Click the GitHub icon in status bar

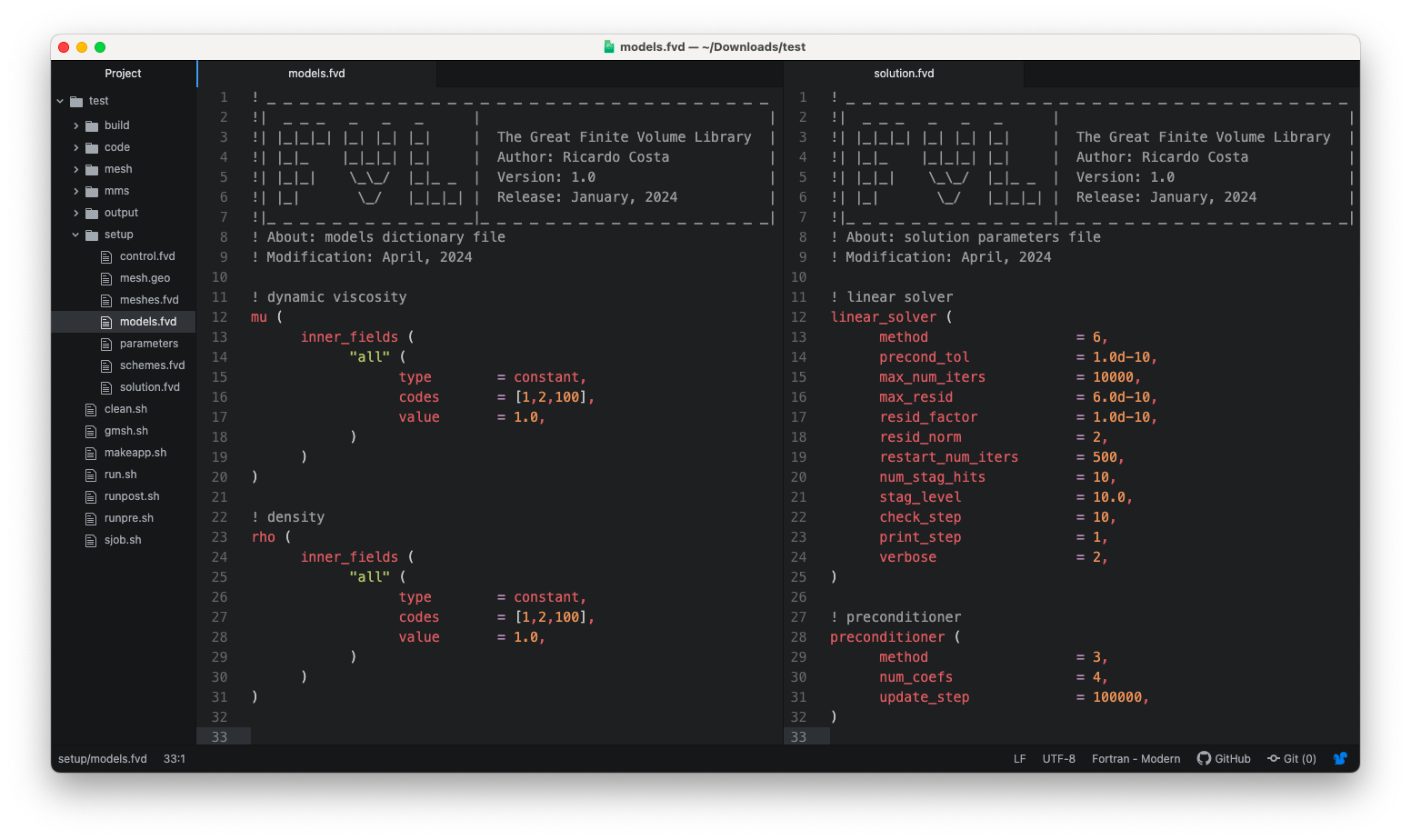coord(1204,758)
